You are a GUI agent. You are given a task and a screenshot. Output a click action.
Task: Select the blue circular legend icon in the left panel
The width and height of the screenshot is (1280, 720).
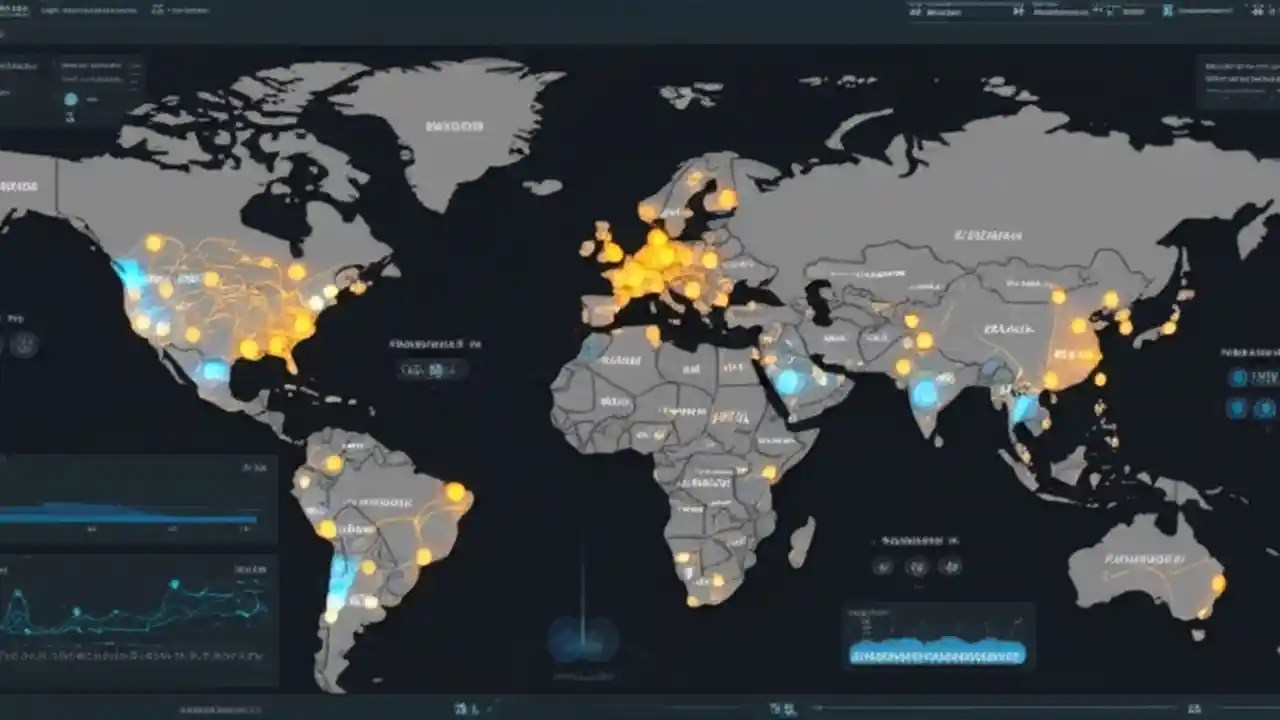tap(70, 99)
